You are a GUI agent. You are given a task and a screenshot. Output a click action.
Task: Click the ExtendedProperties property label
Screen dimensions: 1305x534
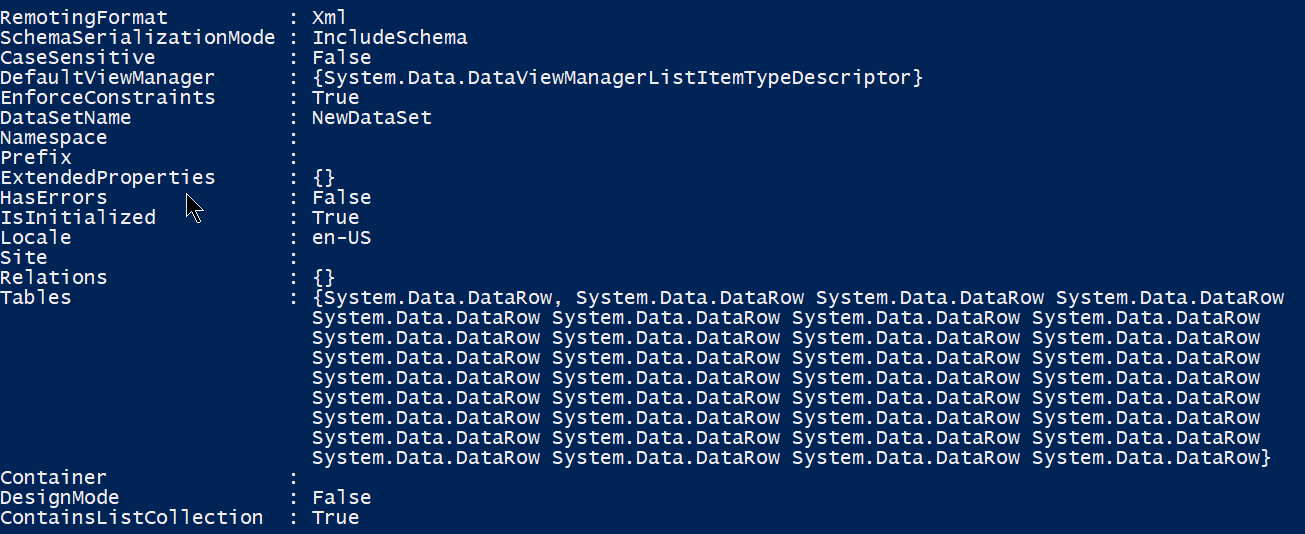pos(107,178)
